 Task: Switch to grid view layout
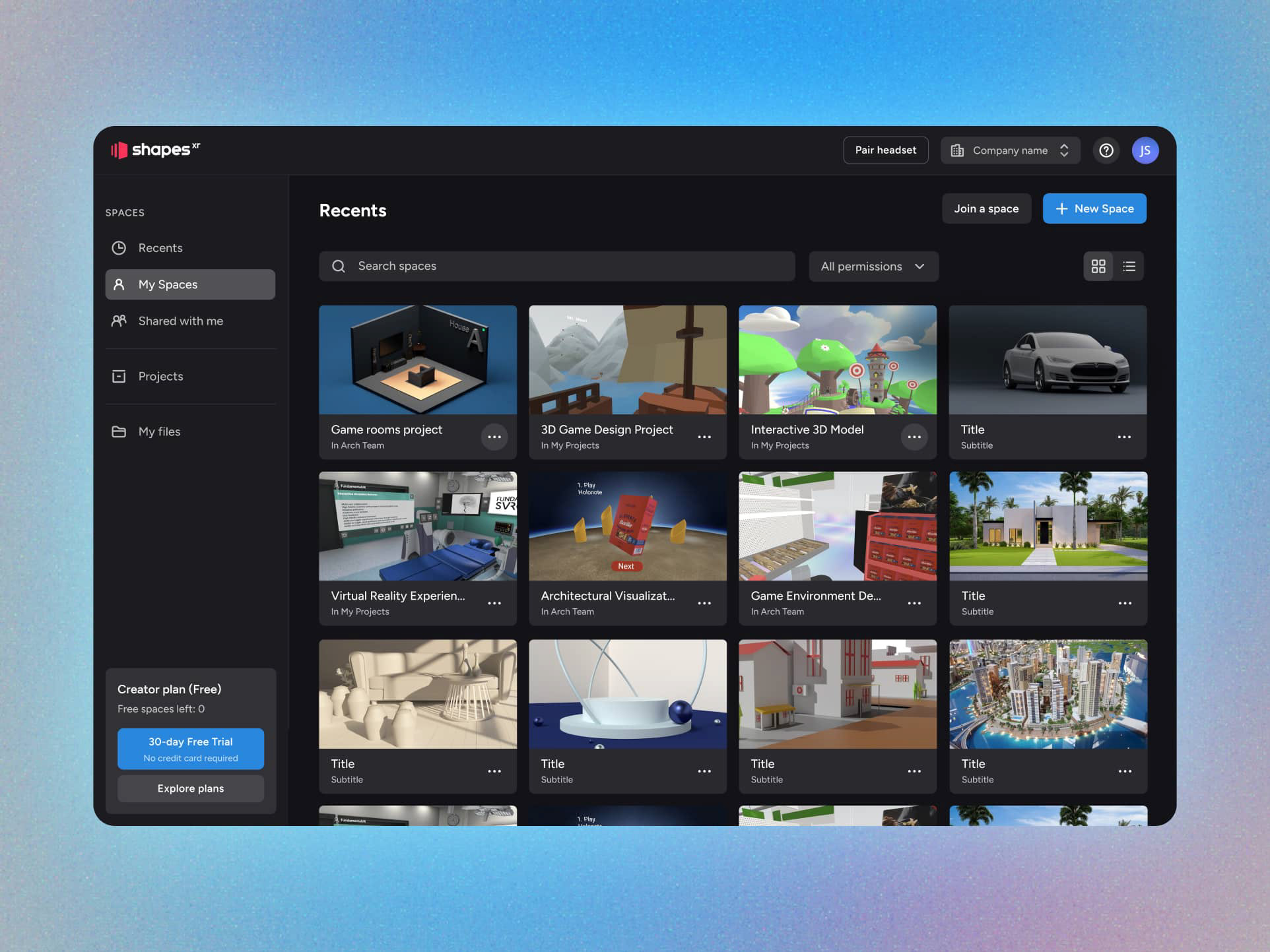[1098, 267]
